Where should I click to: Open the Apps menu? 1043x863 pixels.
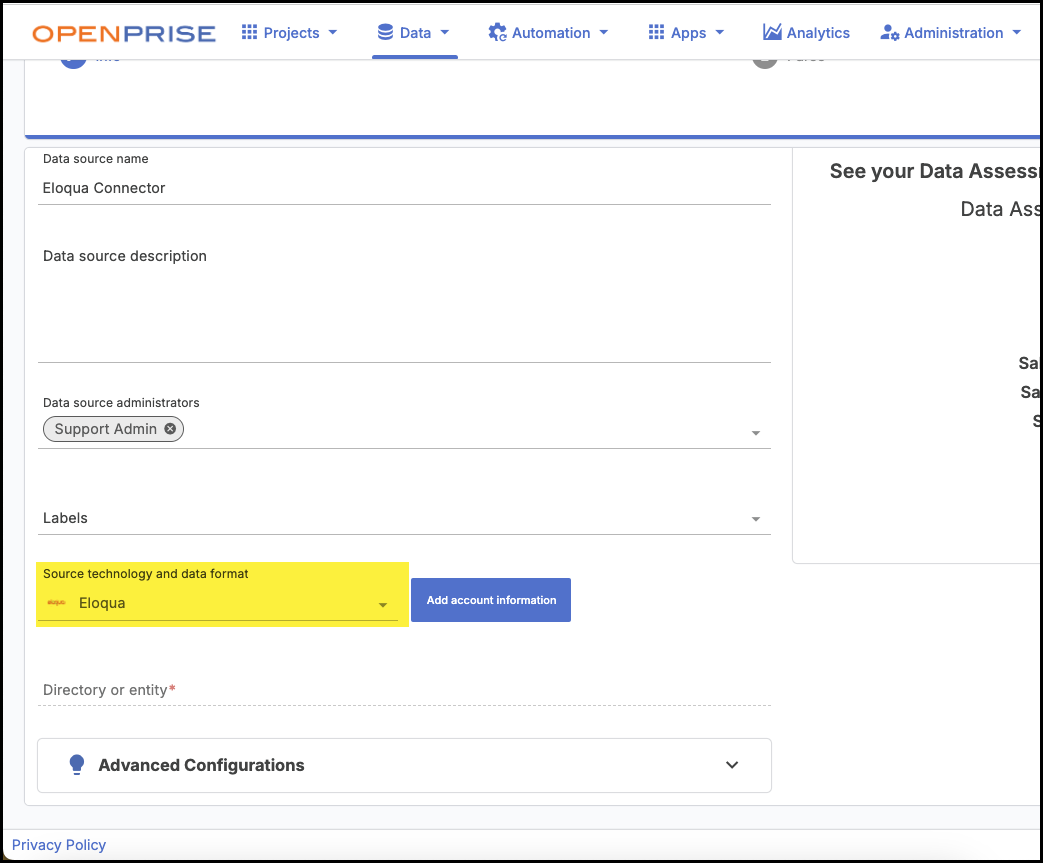(686, 33)
